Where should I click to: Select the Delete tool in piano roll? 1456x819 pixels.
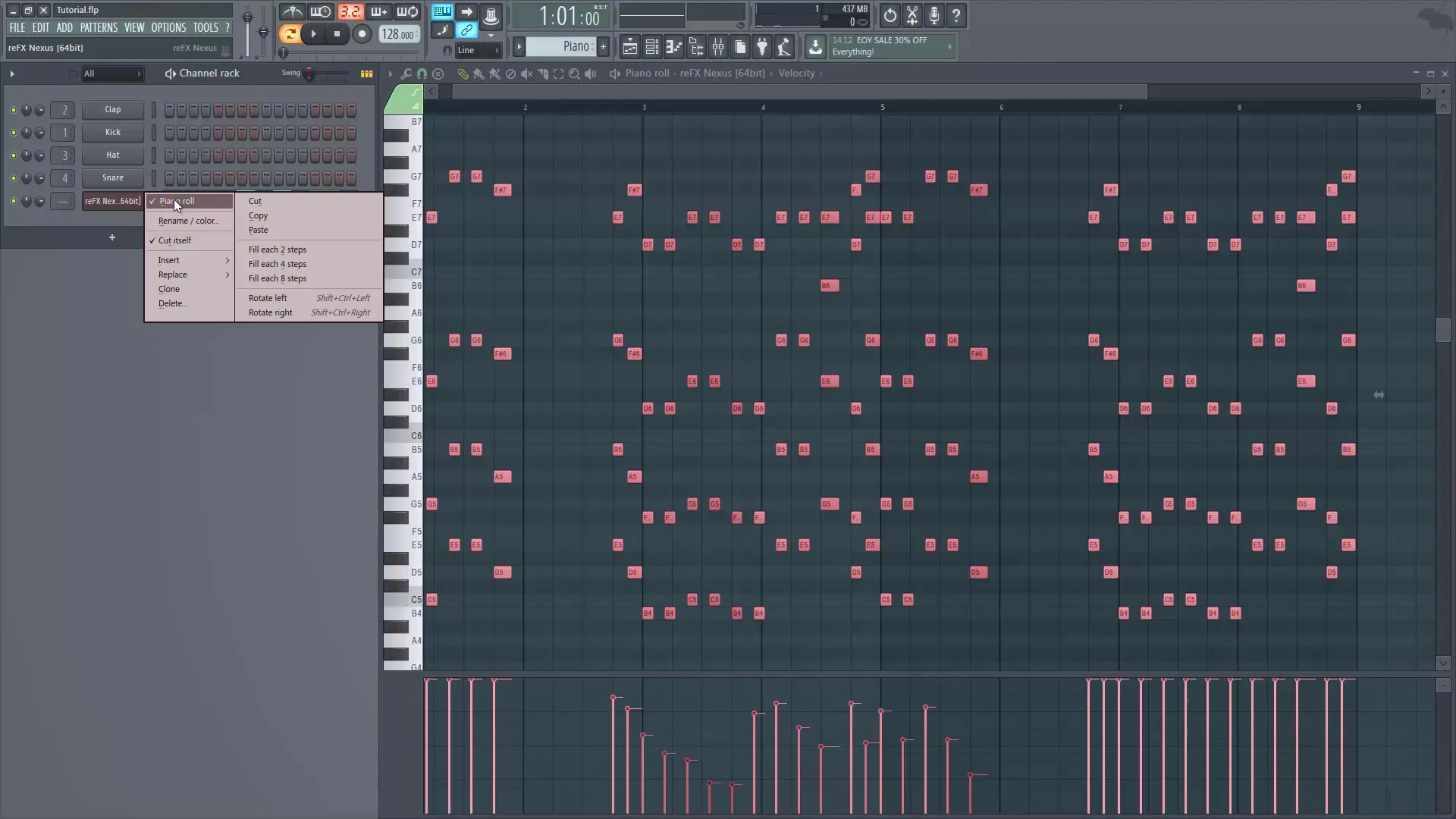coord(510,74)
